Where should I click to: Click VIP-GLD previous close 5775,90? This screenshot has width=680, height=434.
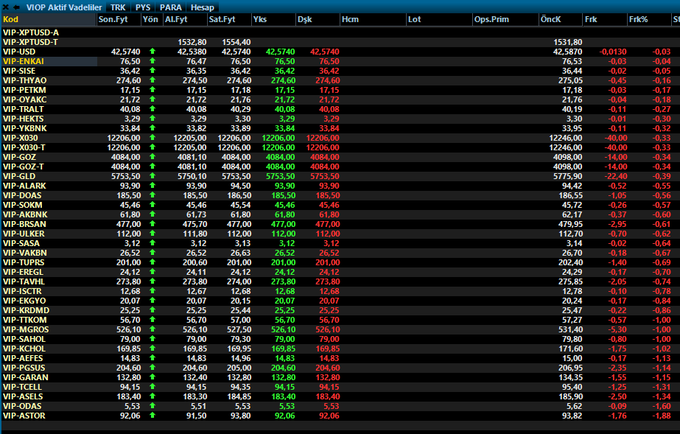pos(568,176)
